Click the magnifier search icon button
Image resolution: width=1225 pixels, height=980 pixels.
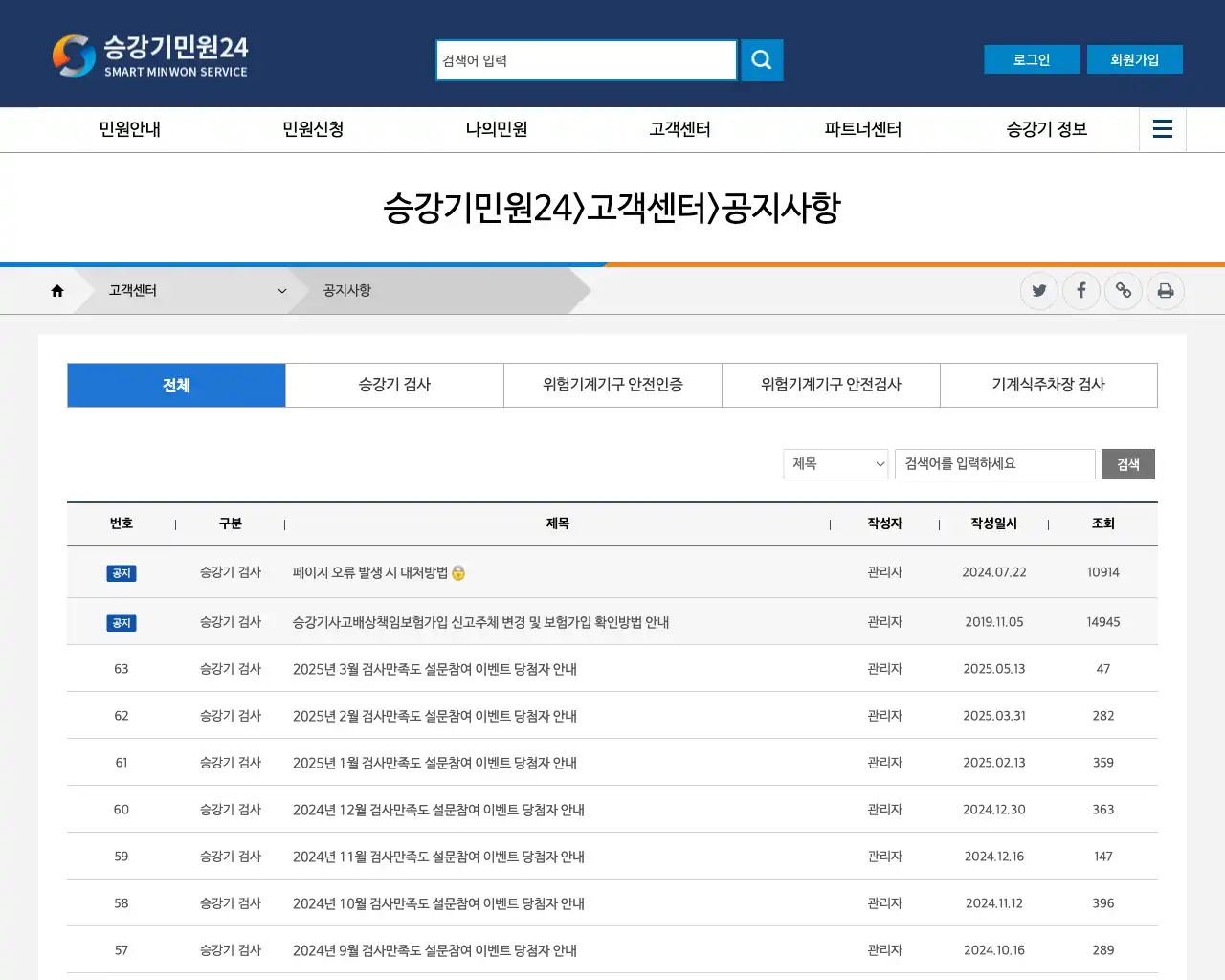tap(762, 60)
